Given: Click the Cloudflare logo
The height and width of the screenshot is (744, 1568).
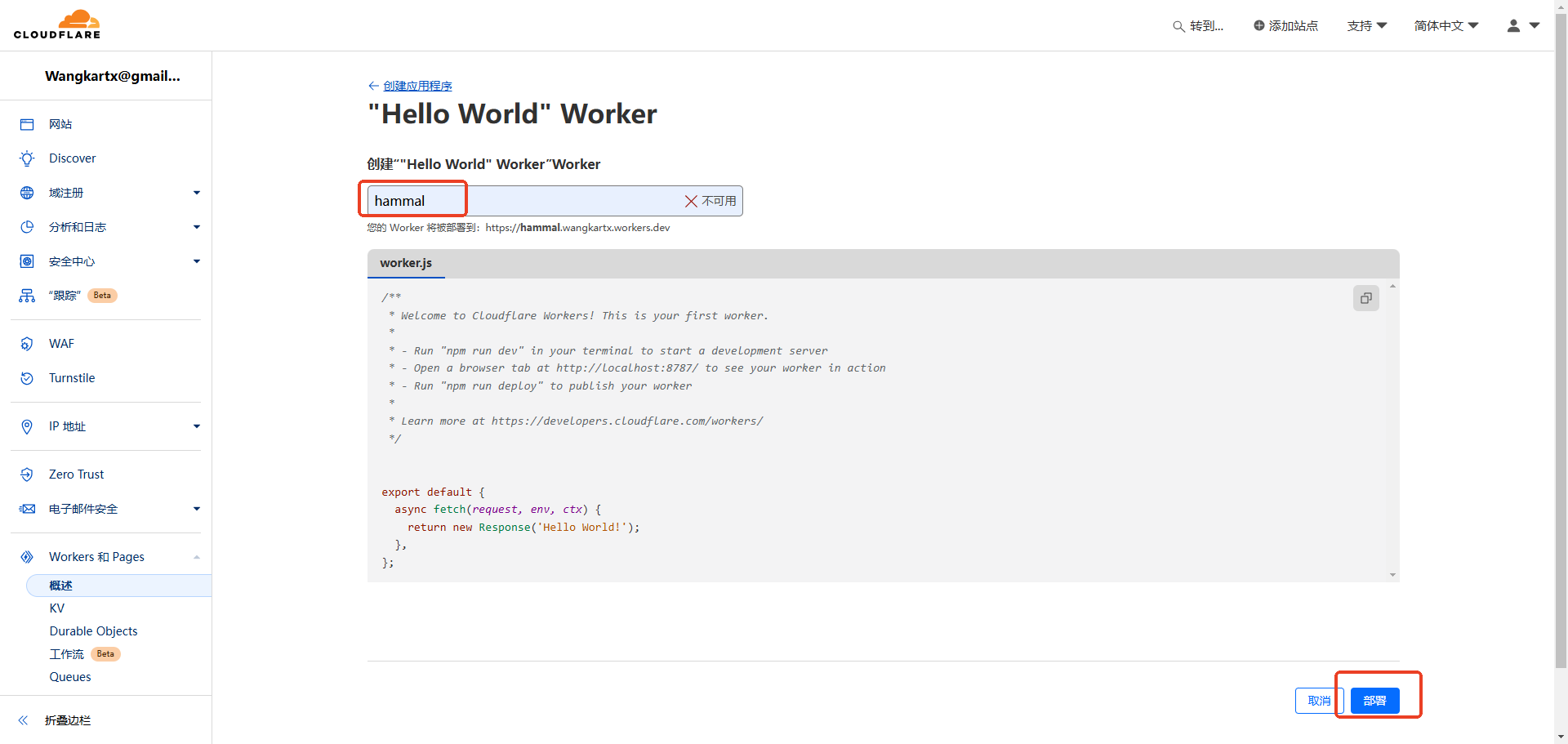Looking at the screenshot, I should [57, 25].
